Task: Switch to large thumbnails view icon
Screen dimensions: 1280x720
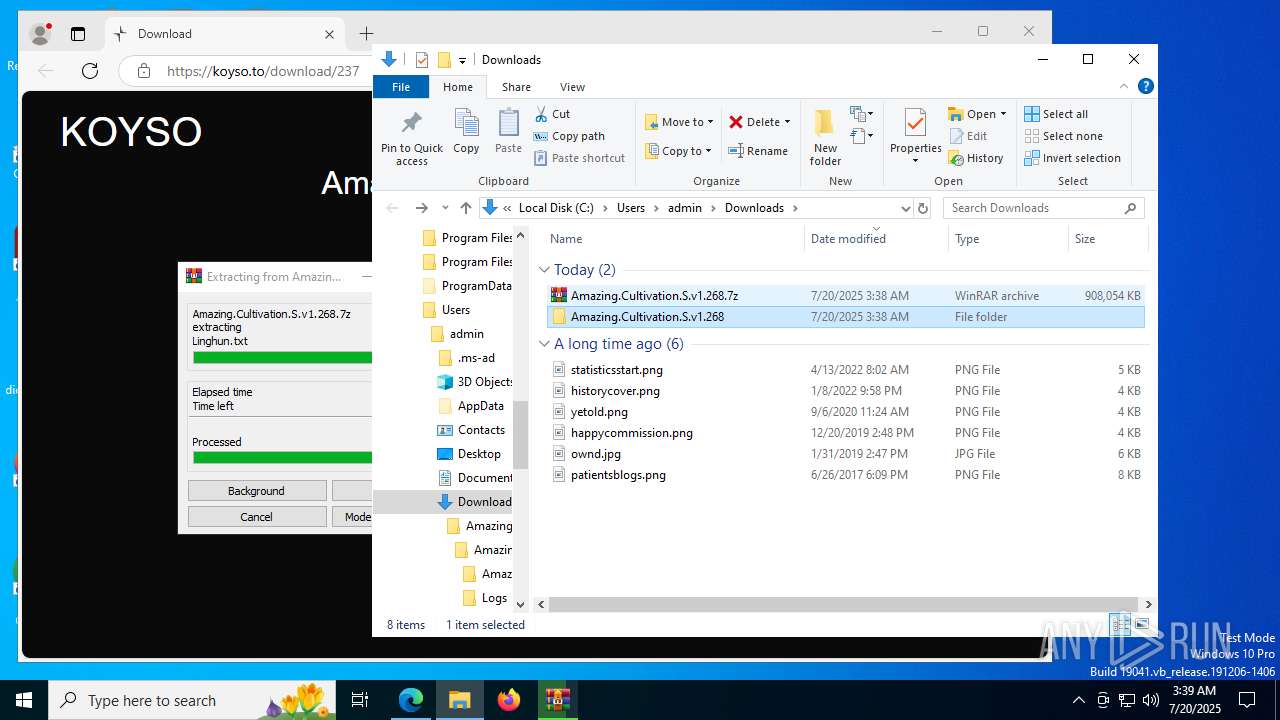Action: (x=1141, y=625)
